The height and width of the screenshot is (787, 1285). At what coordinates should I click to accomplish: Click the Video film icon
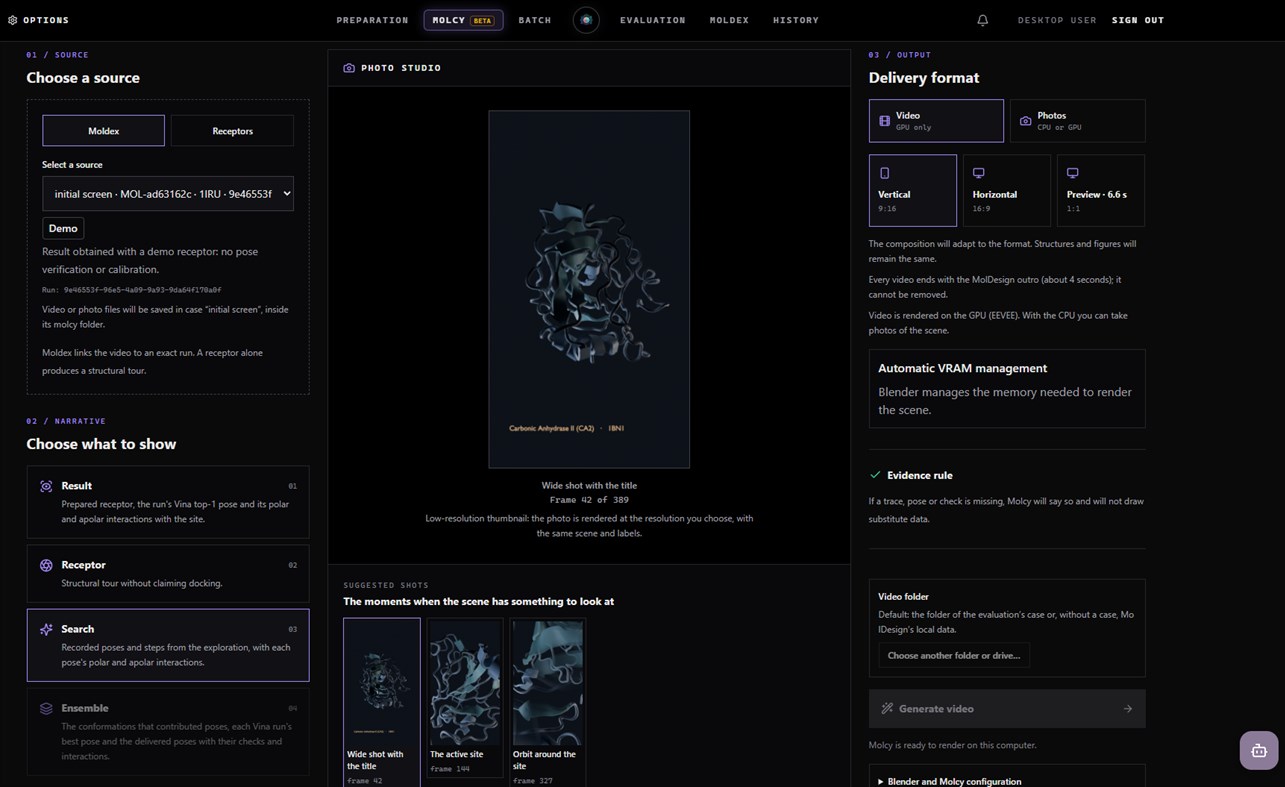(x=884, y=121)
